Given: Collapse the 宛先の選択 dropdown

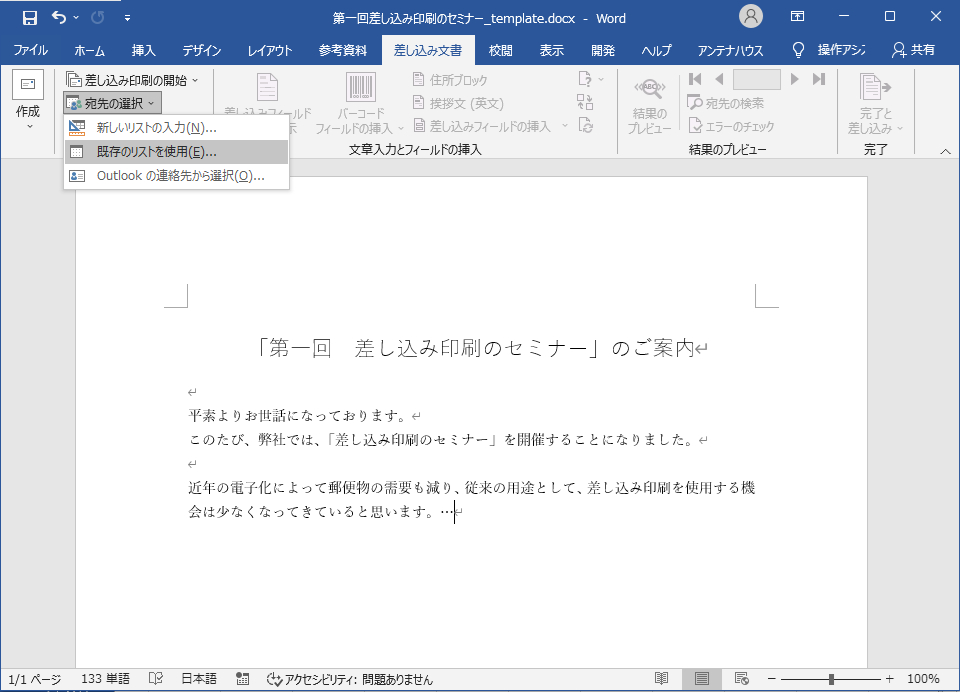Looking at the screenshot, I should 111,103.
